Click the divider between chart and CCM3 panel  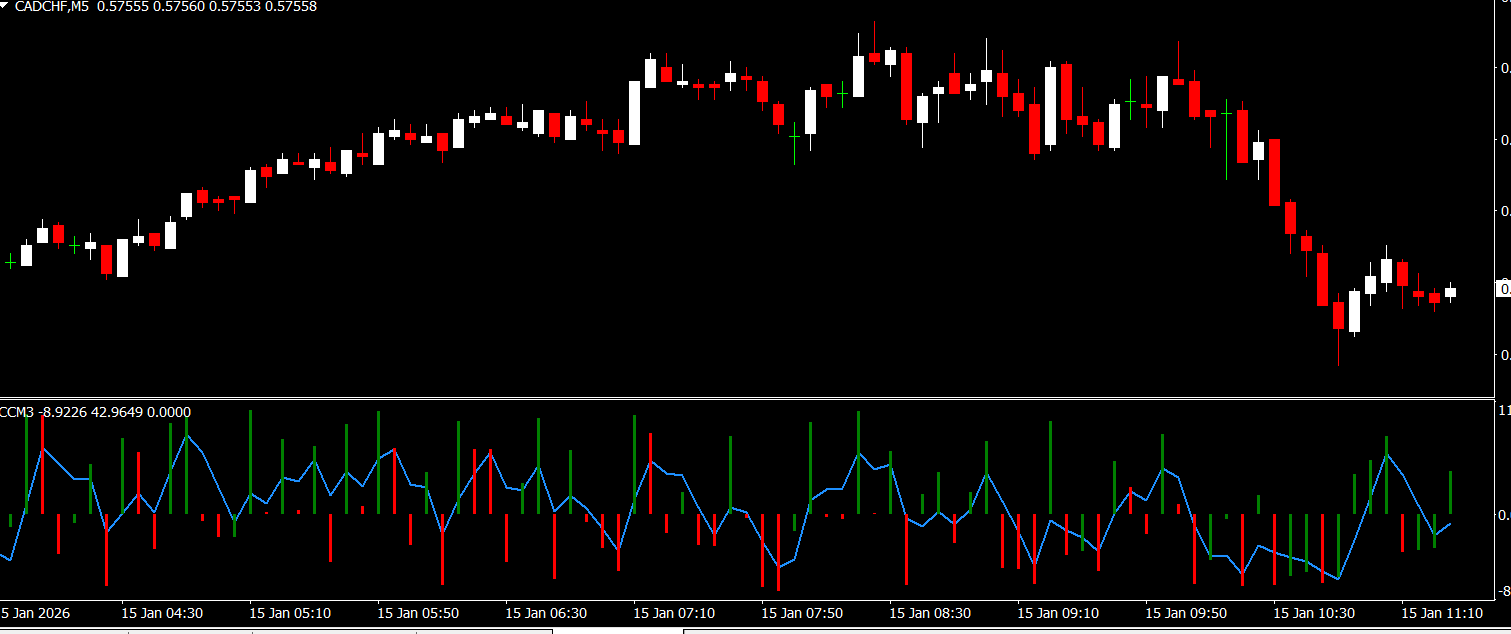click(750, 398)
